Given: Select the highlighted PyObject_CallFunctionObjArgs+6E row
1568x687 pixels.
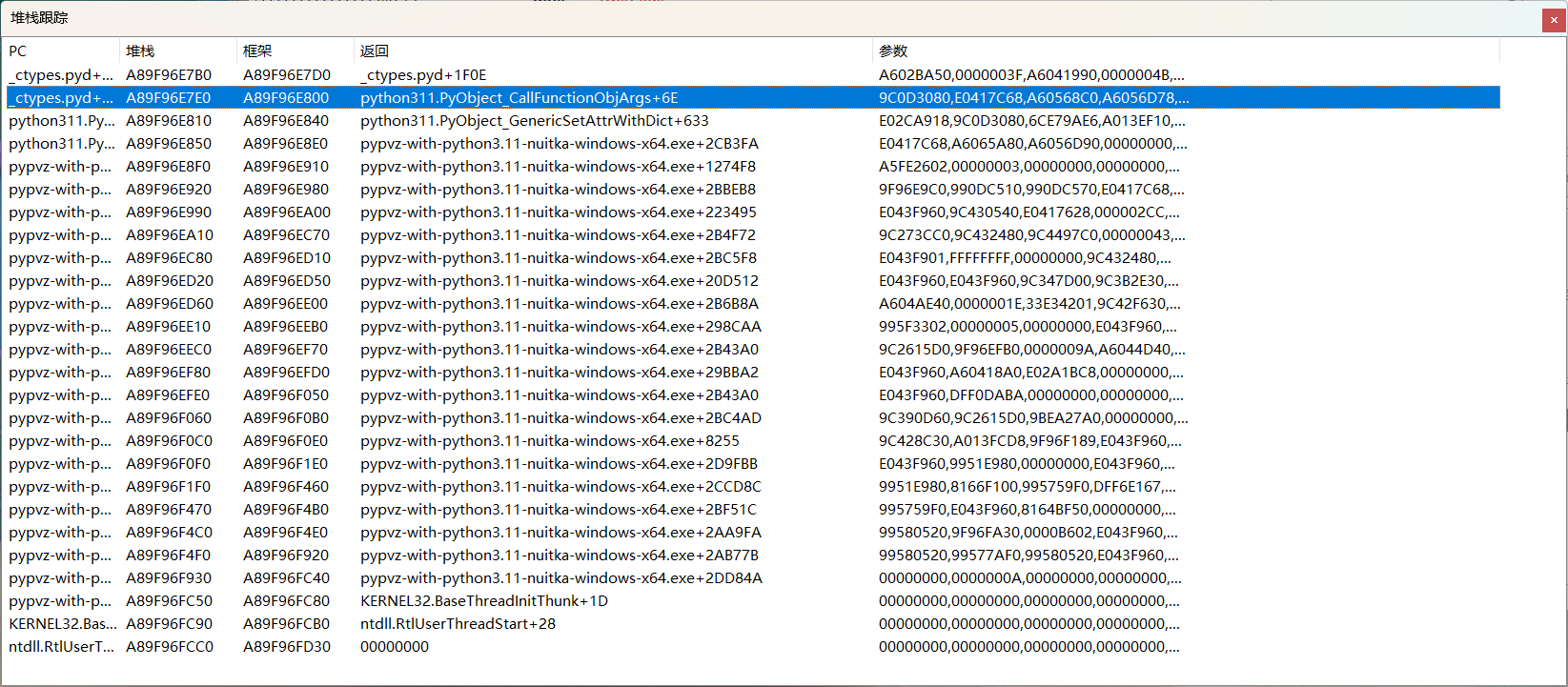Looking at the screenshot, I should point(519,98).
